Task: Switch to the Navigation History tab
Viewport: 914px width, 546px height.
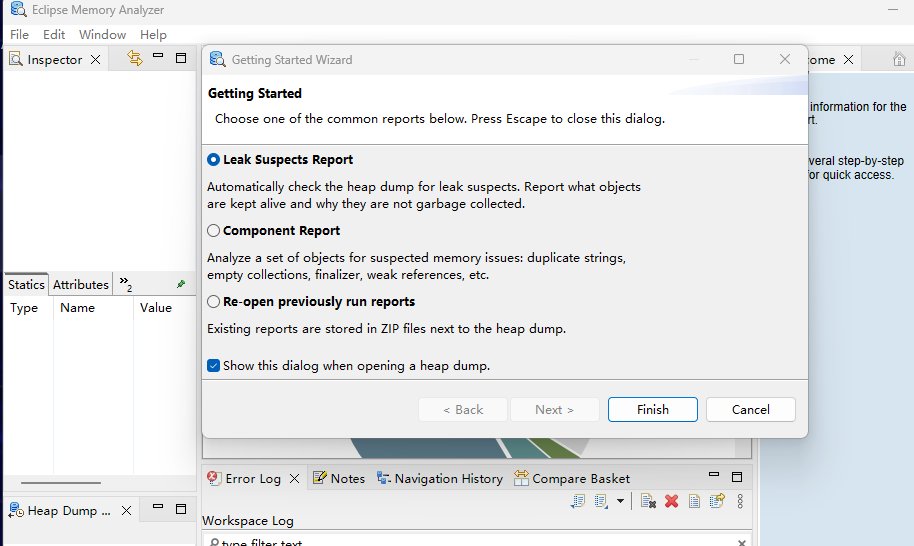Action: [440, 478]
